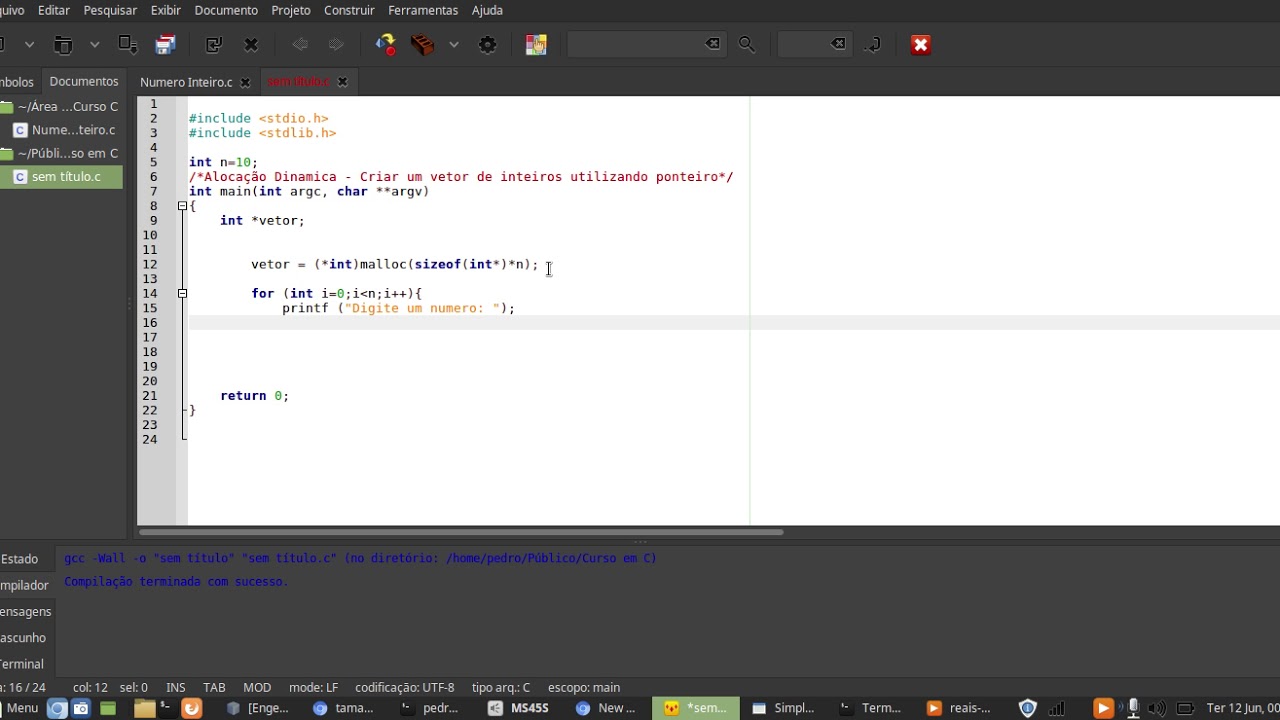Click the search magnifier icon

coord(747,44)
